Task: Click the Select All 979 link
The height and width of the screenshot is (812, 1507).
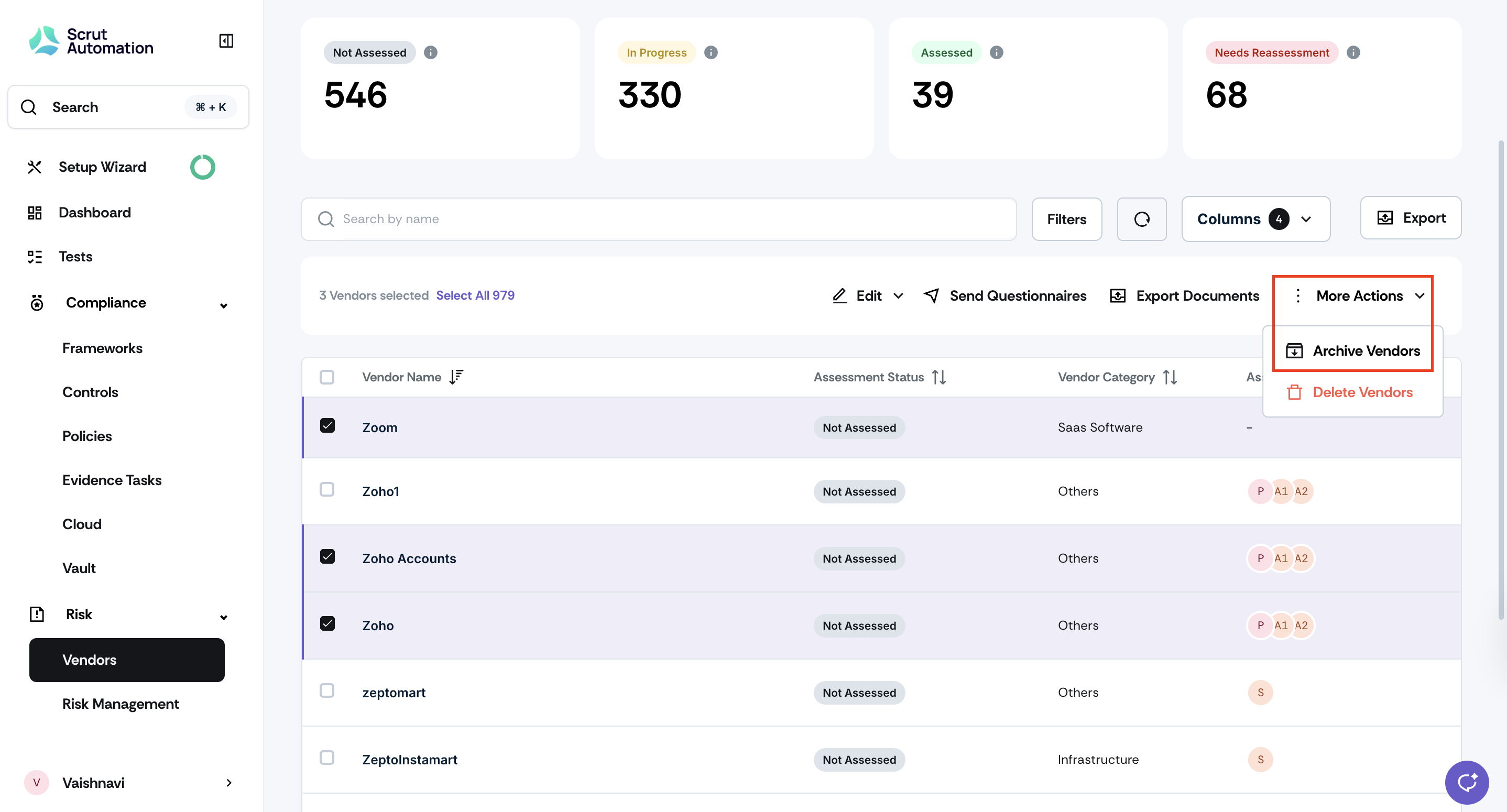Action: [x=475, y=295]
